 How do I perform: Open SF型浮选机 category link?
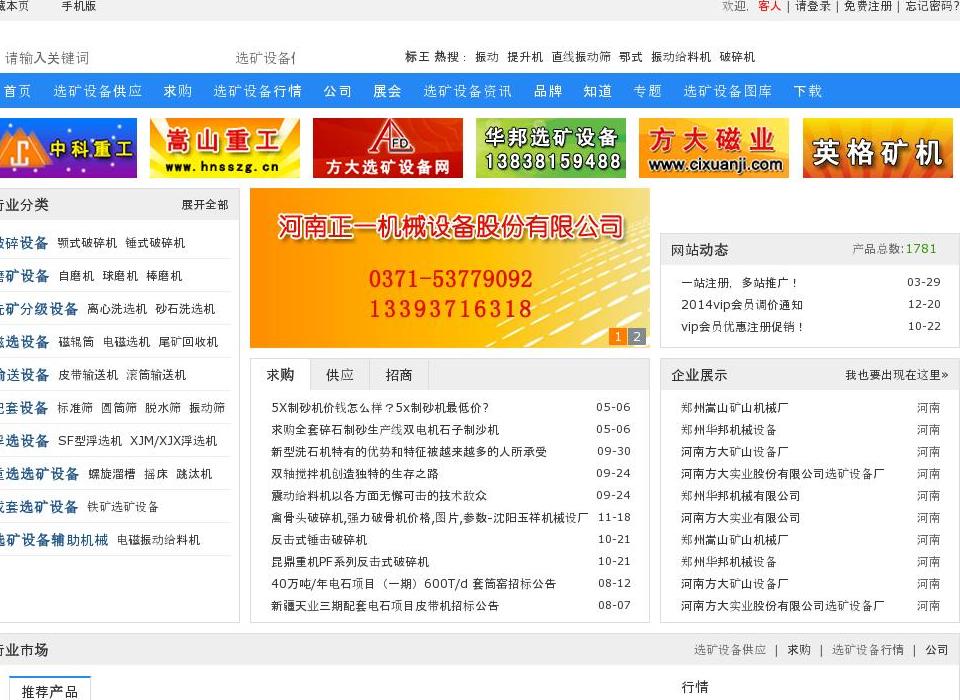pos(90,441)
